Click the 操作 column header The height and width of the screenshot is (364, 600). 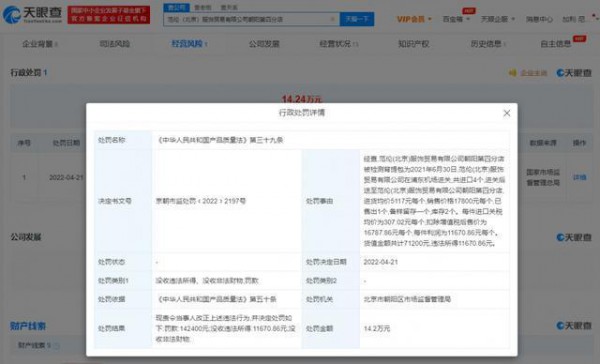(579, 143)
